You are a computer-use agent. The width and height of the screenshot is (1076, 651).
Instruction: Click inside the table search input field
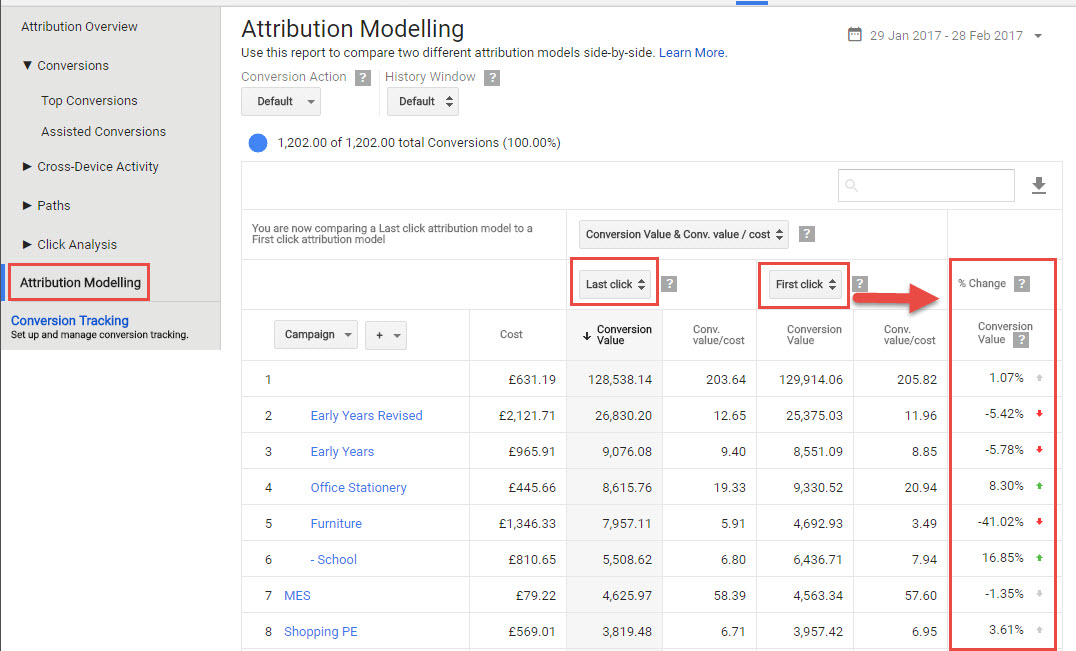tap(925, 185)
